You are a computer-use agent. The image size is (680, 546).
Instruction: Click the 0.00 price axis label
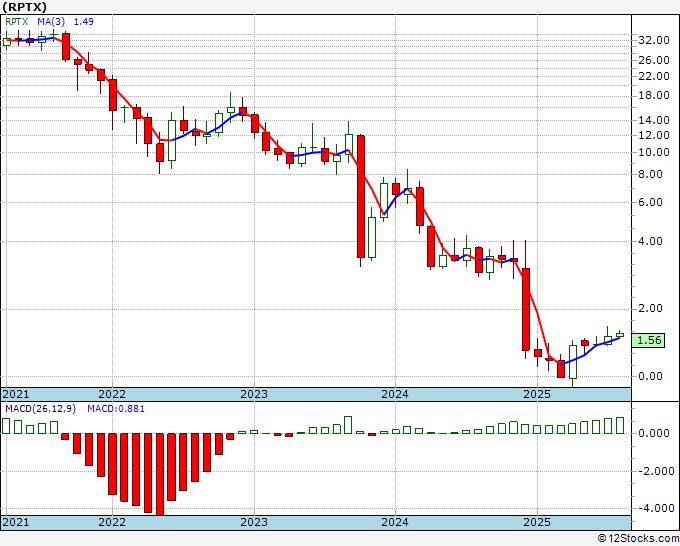(x=651, y=376)
